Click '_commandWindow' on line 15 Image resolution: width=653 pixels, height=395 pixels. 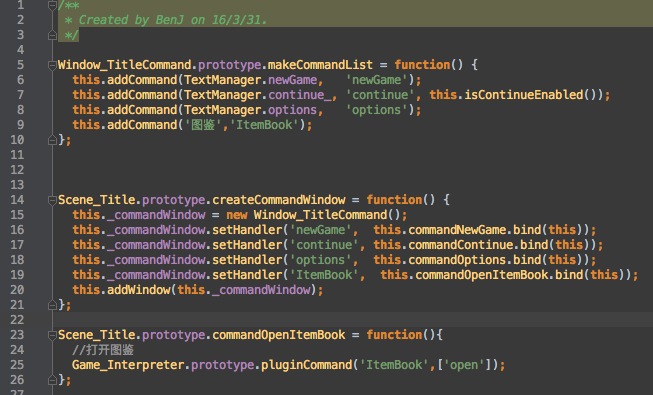point(156,215)
